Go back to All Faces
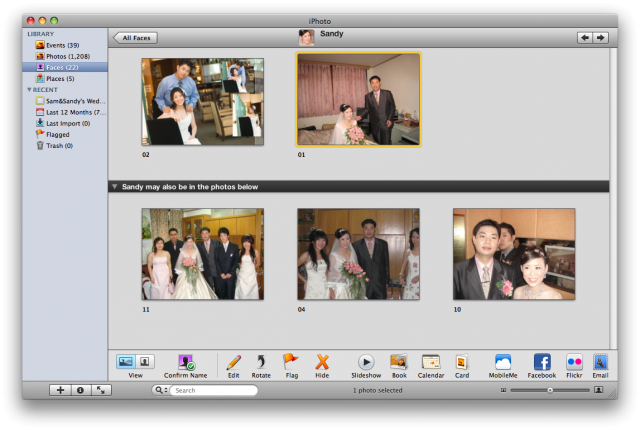This screenshot has height=430, width=640. coord(135,38)
